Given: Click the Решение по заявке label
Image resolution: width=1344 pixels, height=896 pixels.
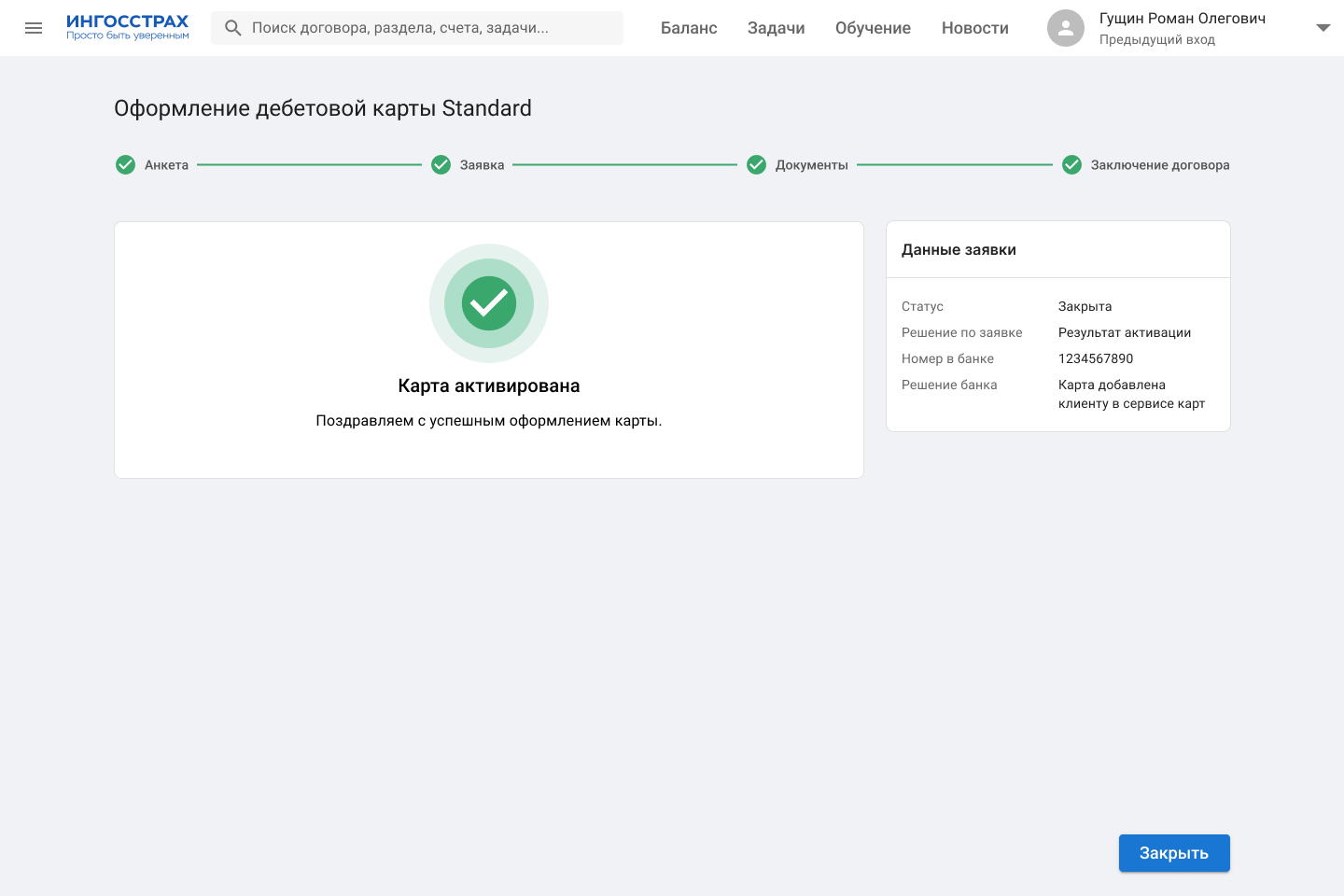Looking at the screenshot, I should coord(962,332).
